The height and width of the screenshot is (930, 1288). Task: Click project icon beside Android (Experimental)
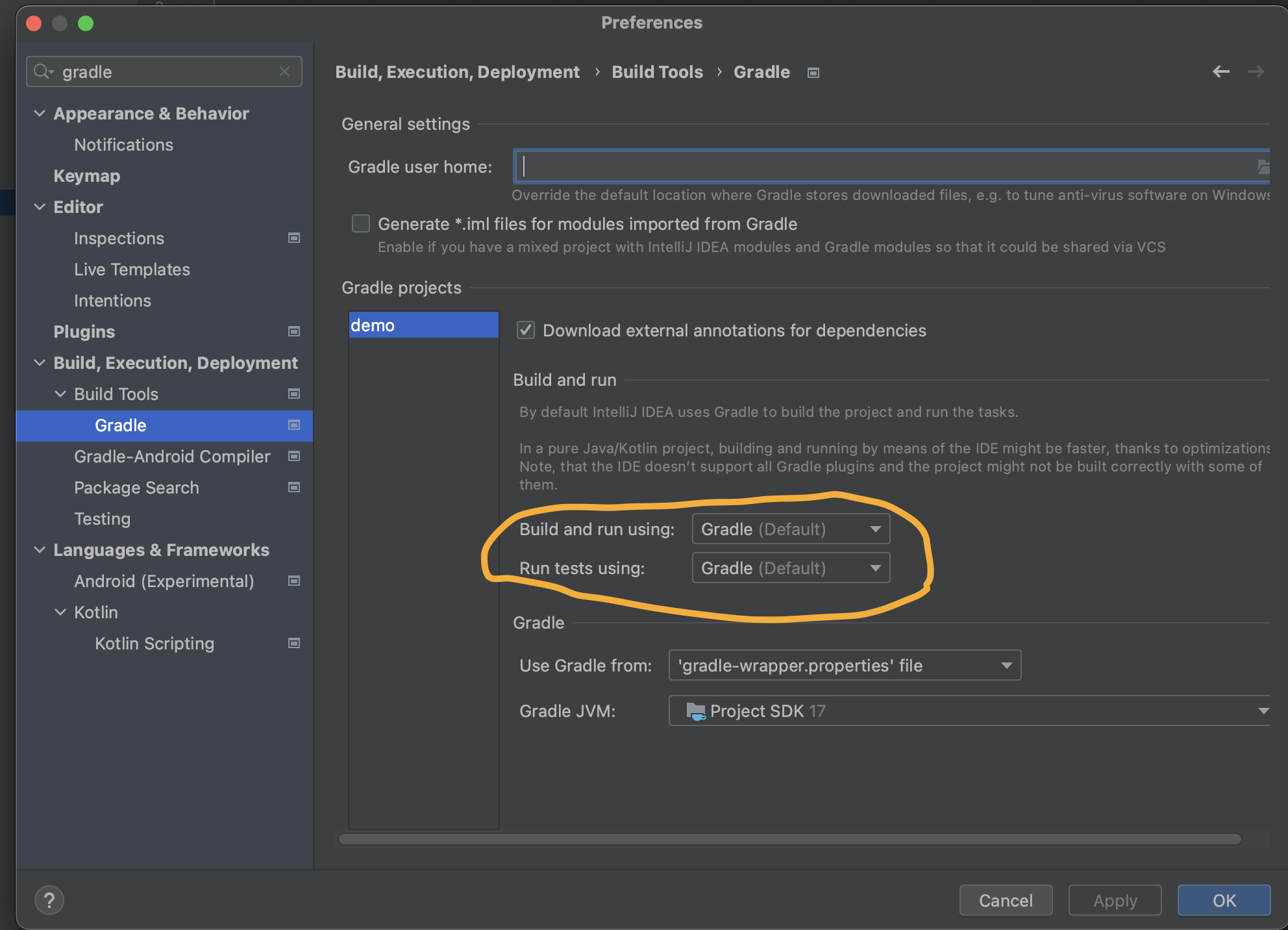click(294, 581)
